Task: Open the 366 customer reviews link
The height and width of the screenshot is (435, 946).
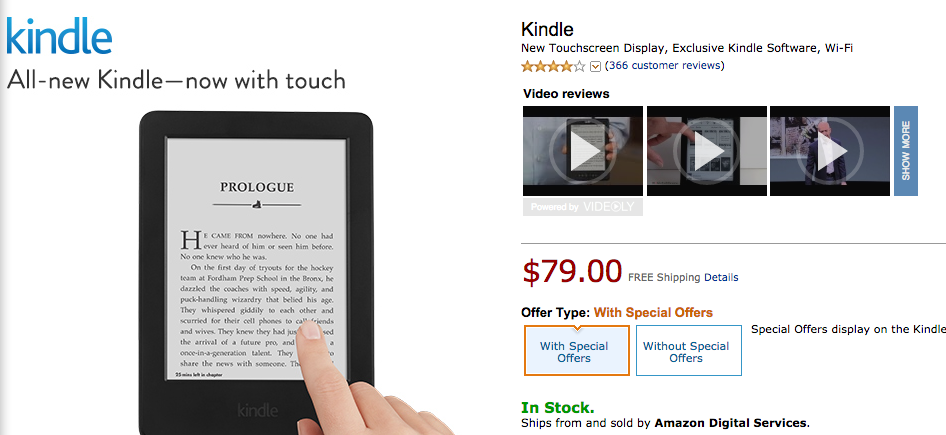Action: (x=664, y=65)
